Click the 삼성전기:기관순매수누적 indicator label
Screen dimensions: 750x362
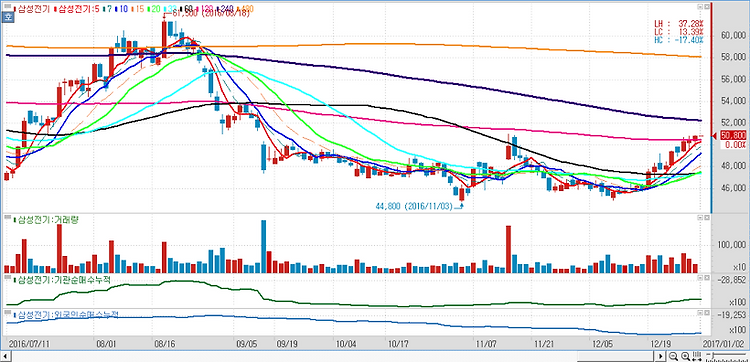tap(62, 280)
